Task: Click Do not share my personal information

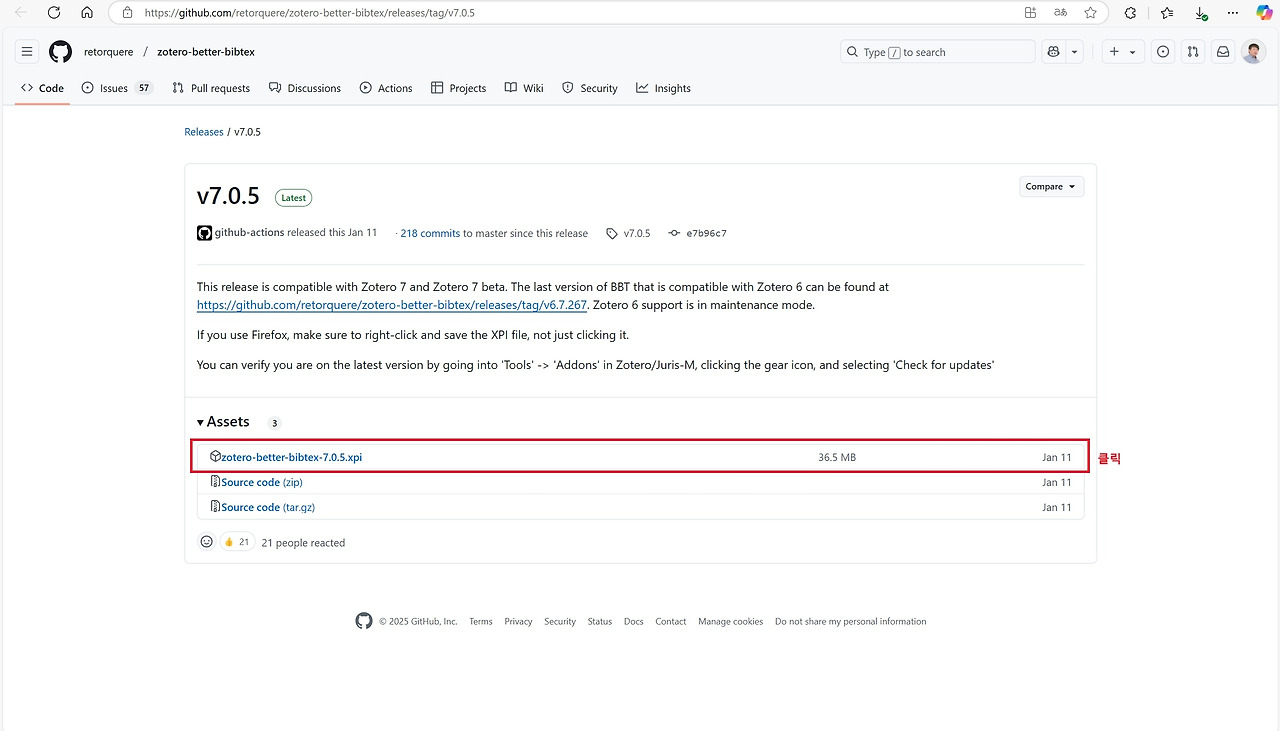Action: (851, 622)
